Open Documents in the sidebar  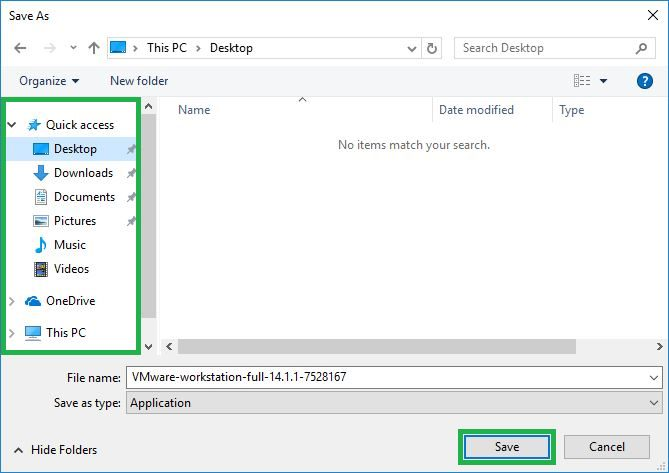click(x=84, y=197)
